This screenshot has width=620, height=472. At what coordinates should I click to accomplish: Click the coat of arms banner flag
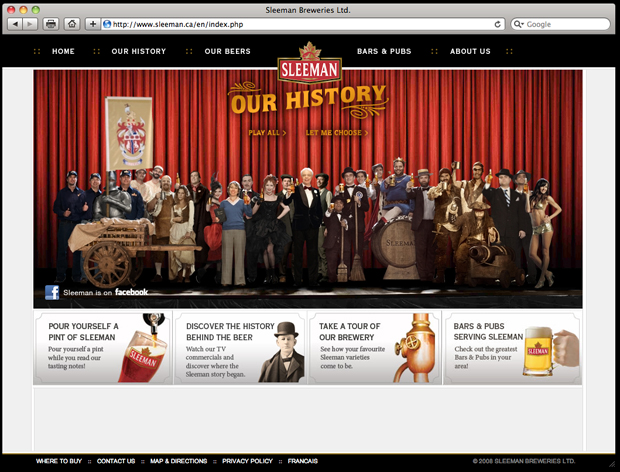coord(129,134)
